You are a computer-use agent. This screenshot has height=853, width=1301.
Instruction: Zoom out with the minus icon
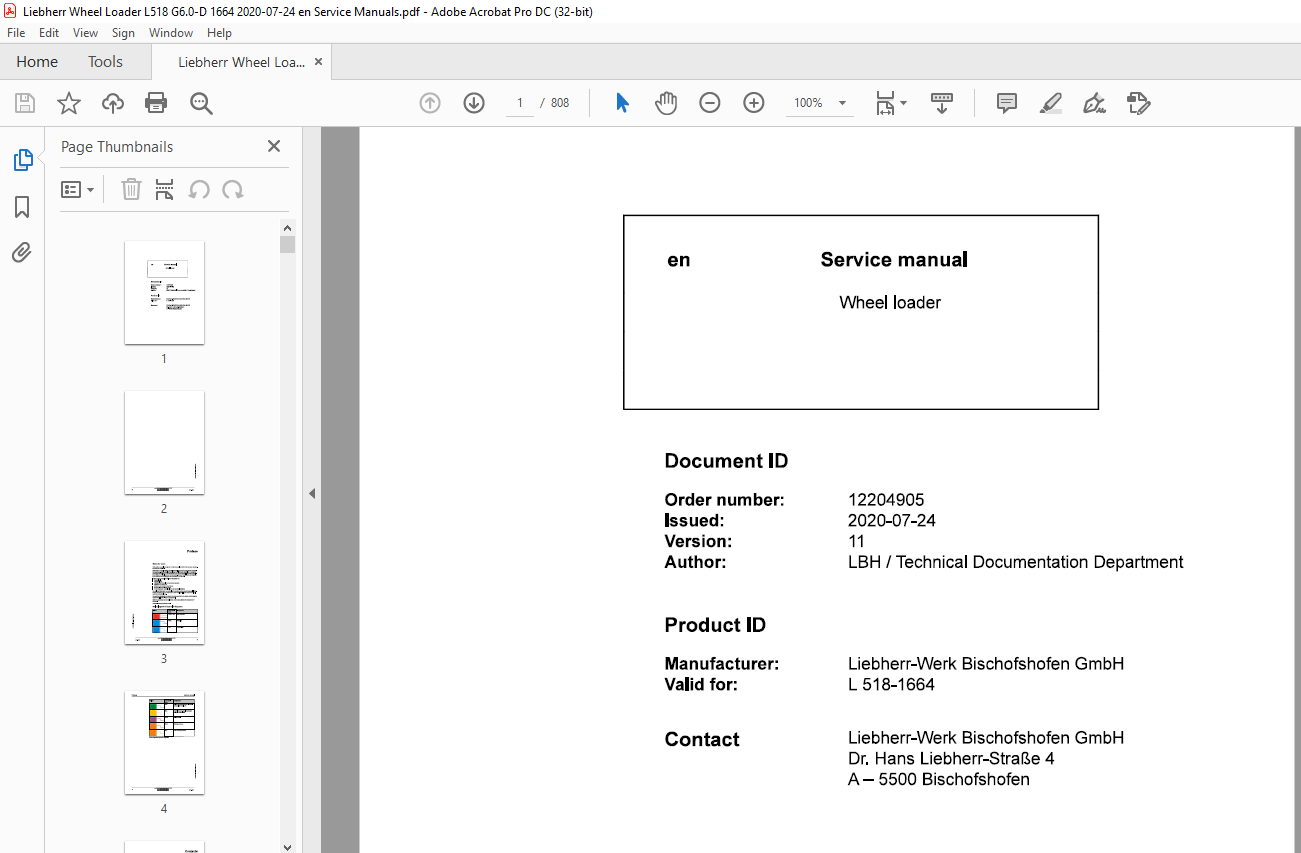point(710,103)
